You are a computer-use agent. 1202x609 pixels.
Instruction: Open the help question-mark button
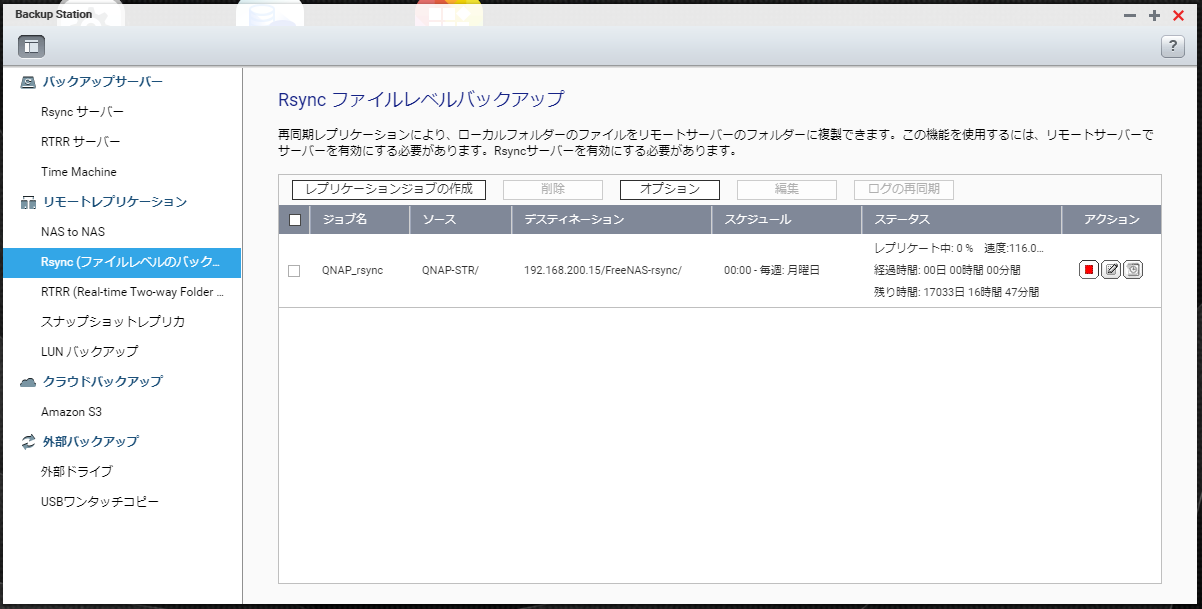tap(1172, 46)
